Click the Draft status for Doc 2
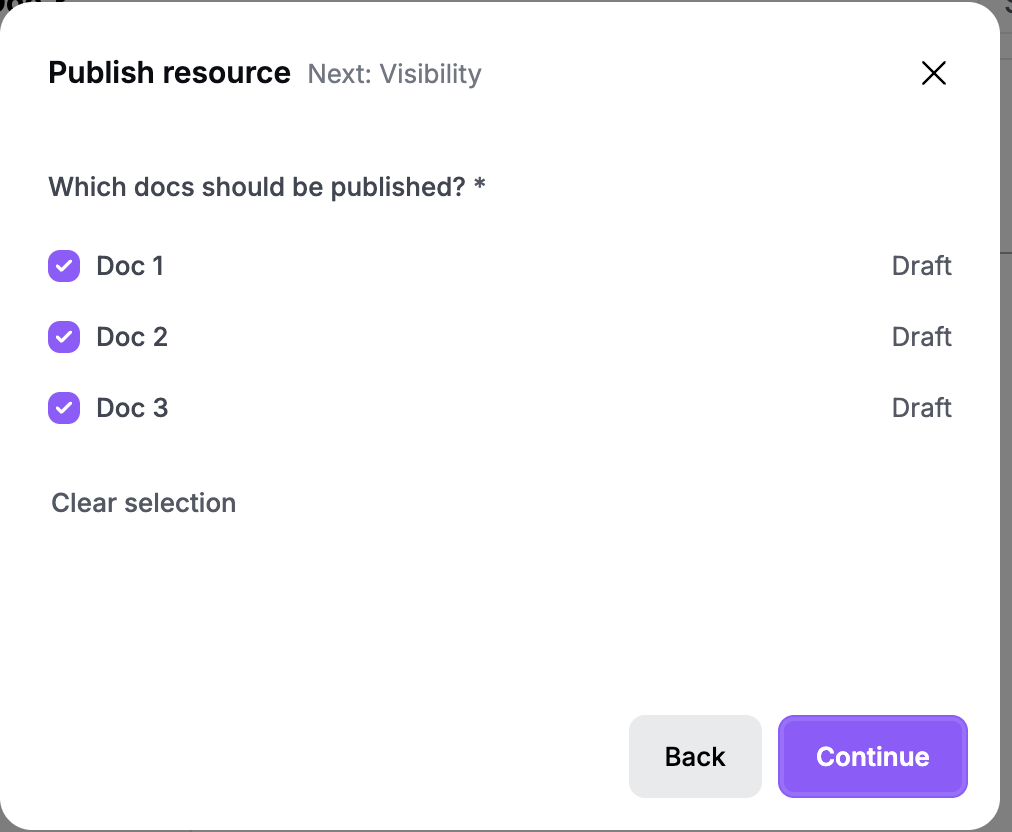The width and height of the screenshot is (1012, 832). tap(921, 337)
